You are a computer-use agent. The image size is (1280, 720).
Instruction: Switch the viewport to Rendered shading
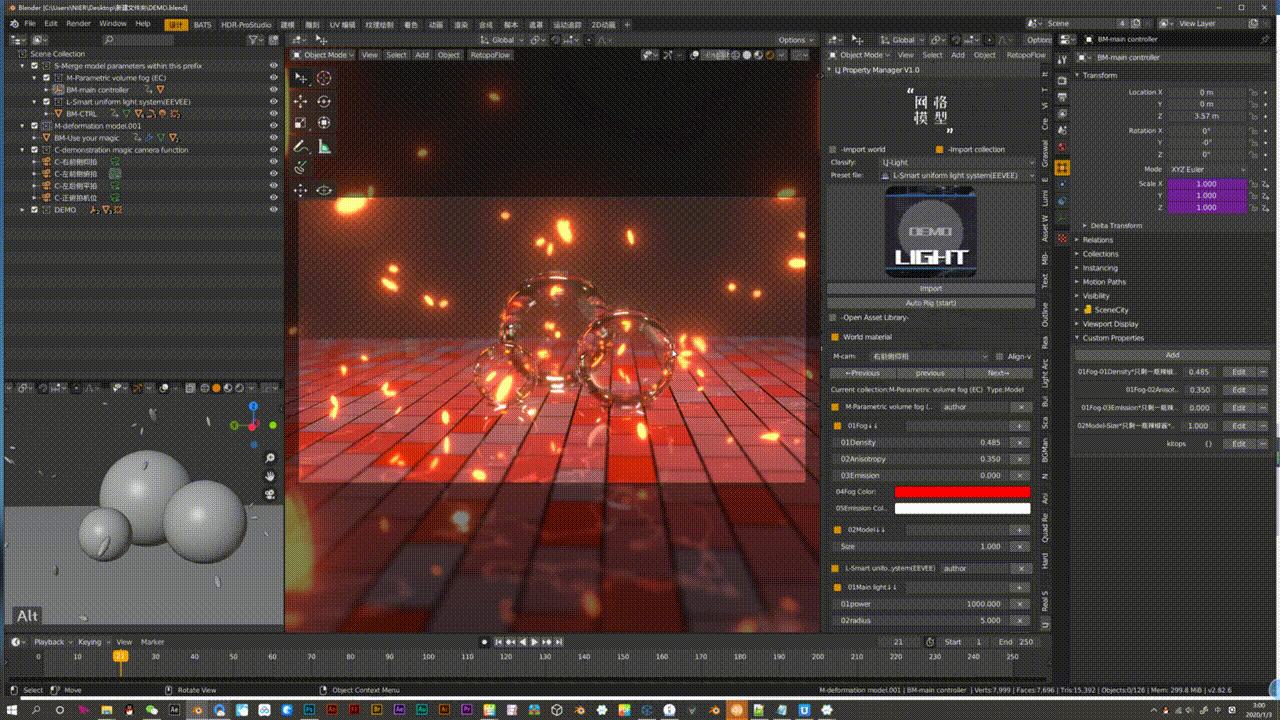(770, 54)
